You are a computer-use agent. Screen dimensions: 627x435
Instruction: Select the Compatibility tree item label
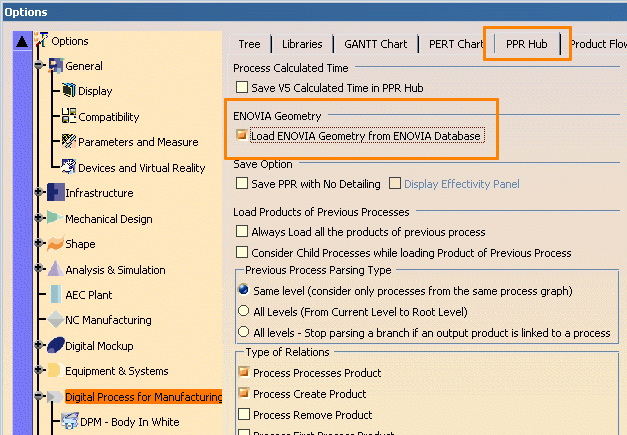(109, 117)
